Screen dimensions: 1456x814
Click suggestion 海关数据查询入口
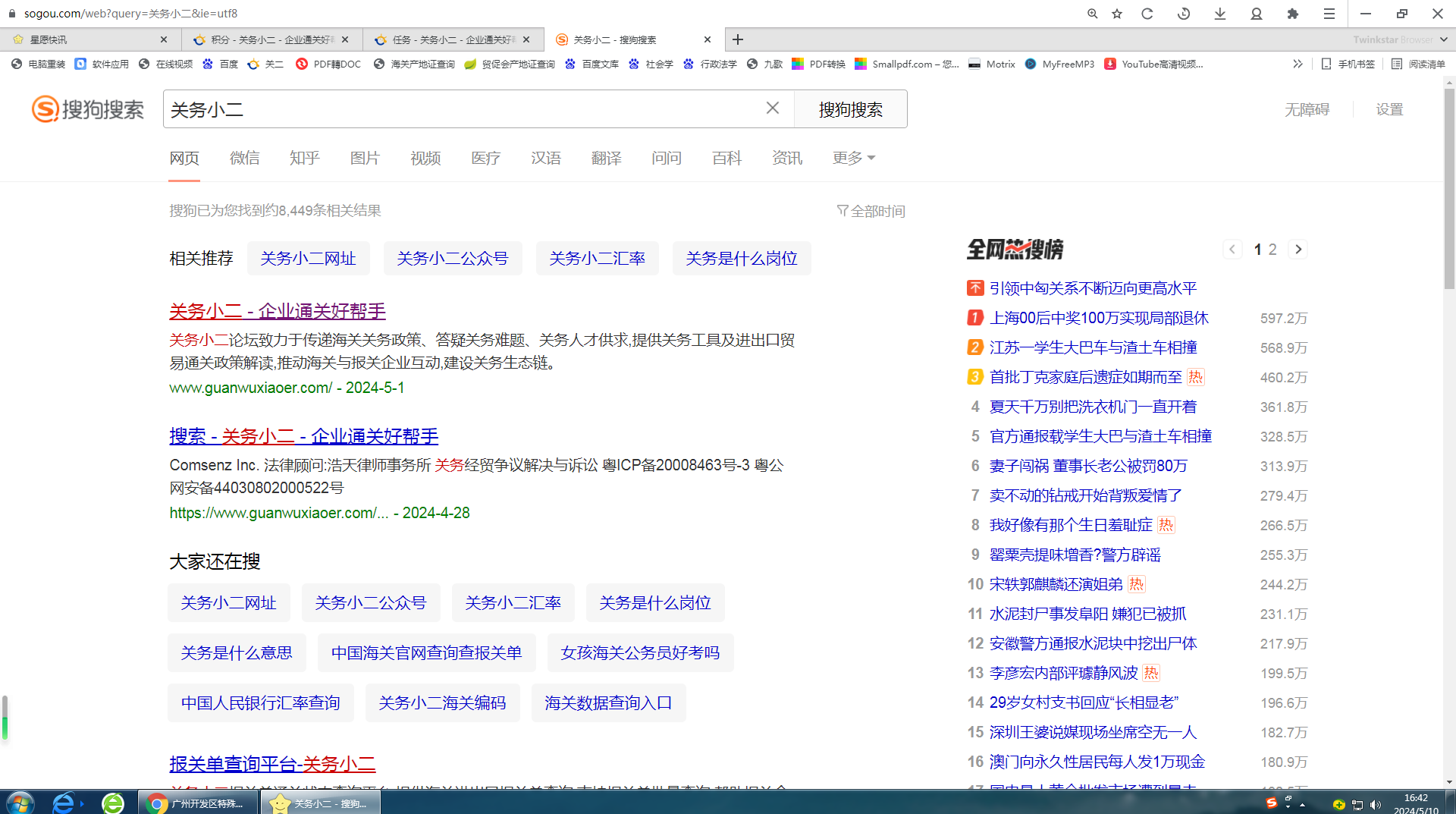click(608, 703)
